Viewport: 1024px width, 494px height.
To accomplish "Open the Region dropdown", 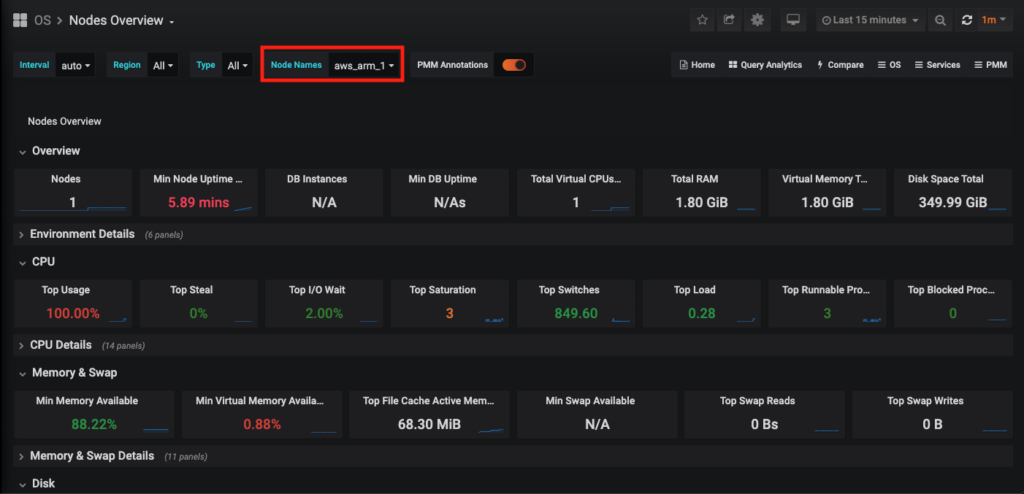I will pos(163,66).
